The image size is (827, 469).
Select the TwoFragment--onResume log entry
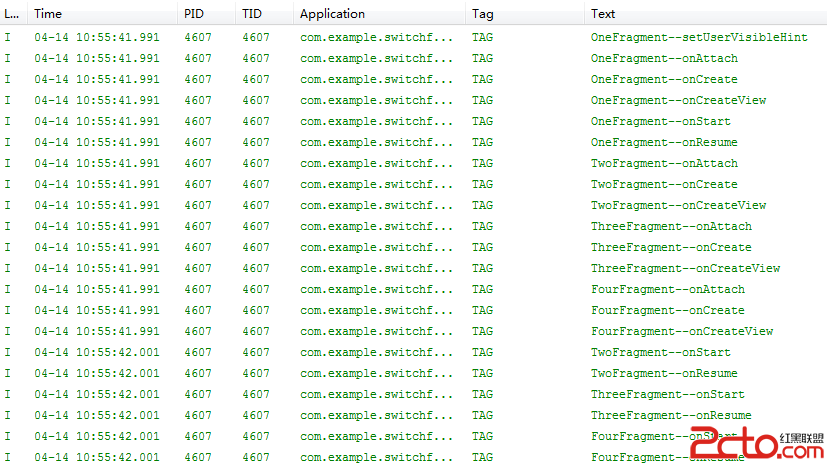point(663,373)
